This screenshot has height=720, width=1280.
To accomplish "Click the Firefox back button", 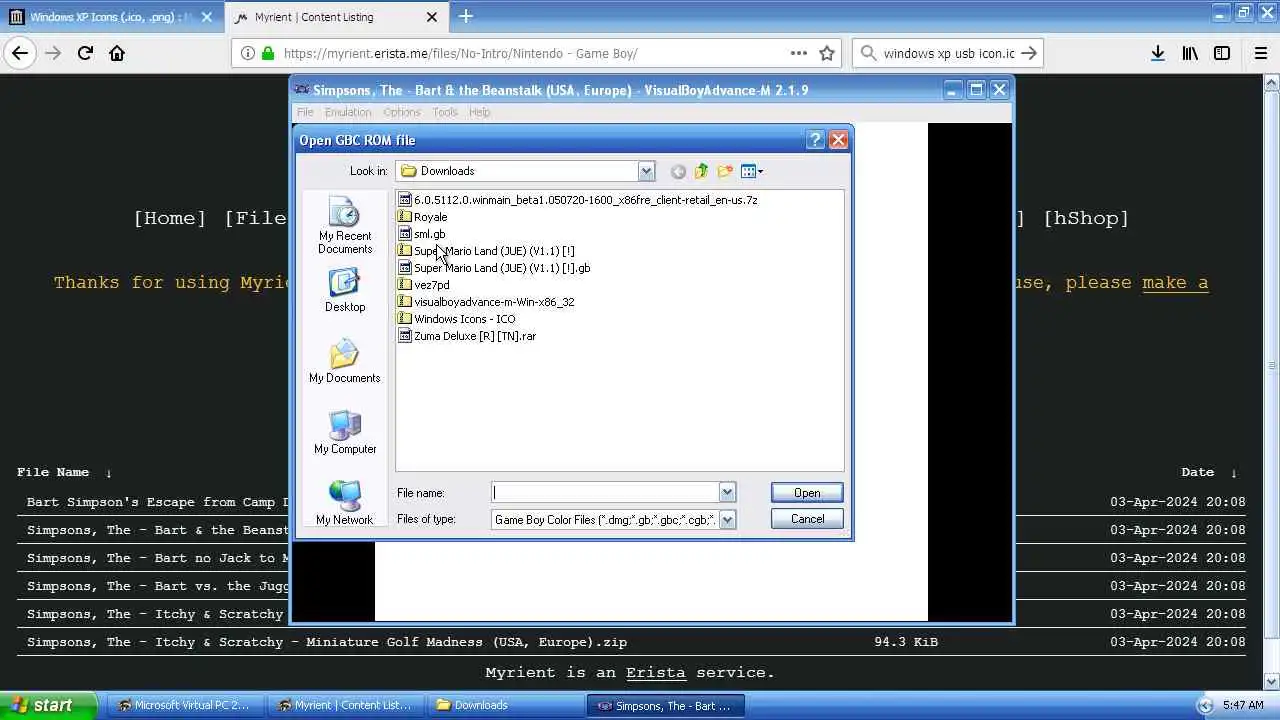I will pos(20,53).
